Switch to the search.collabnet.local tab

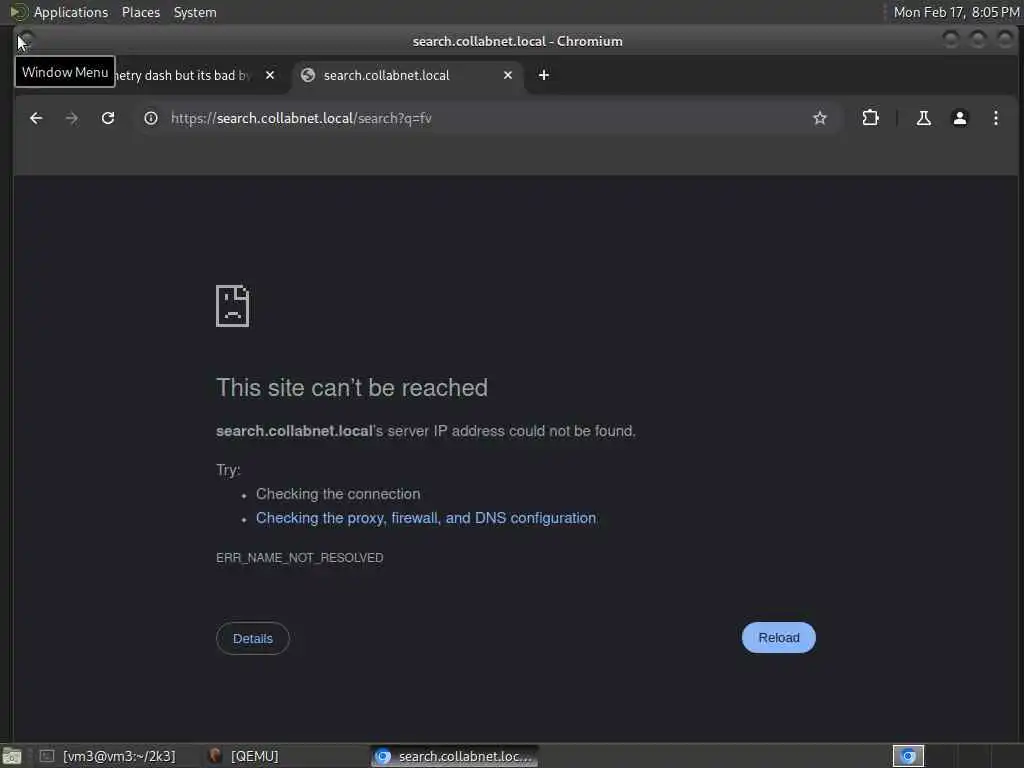408,76
